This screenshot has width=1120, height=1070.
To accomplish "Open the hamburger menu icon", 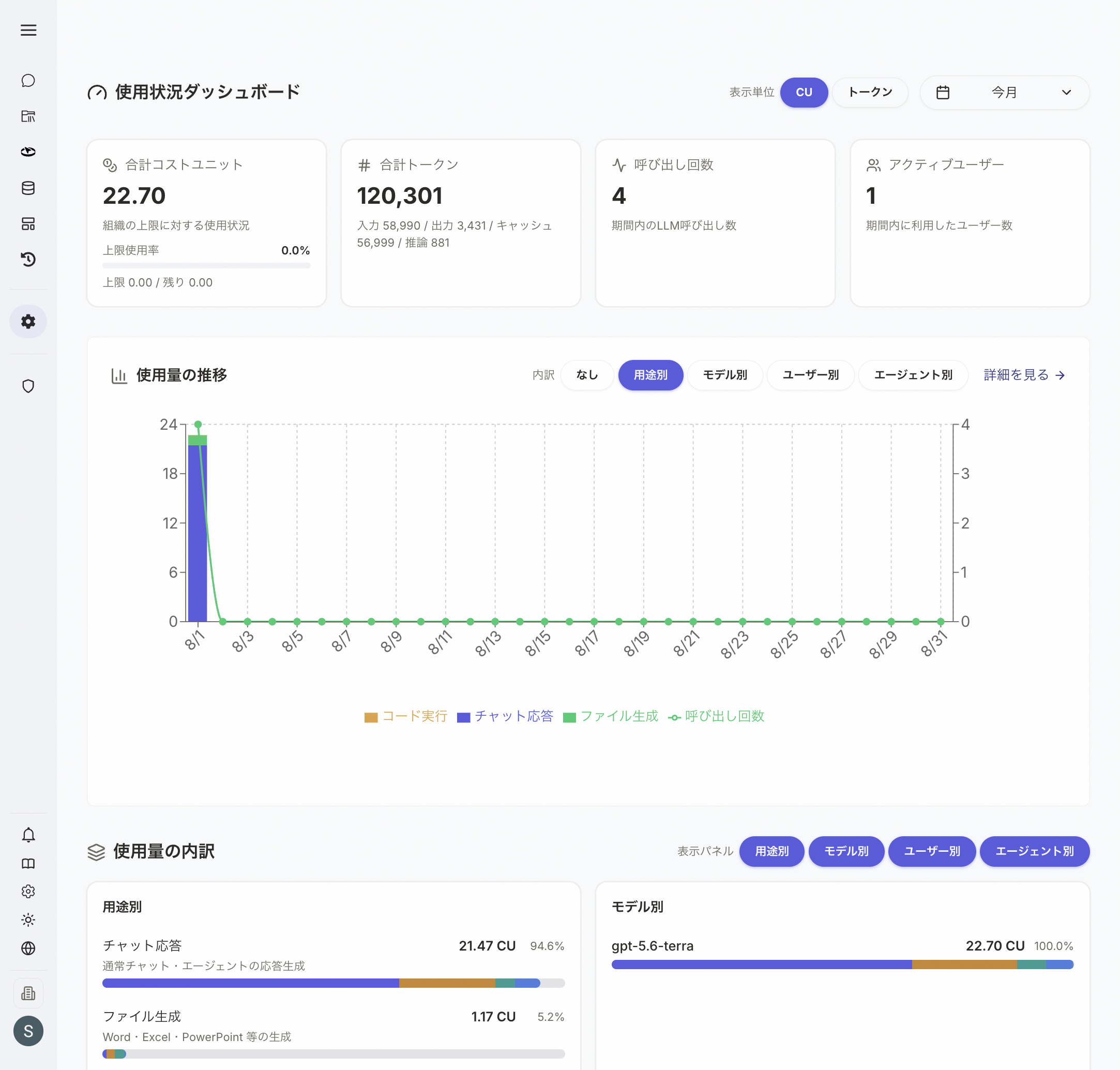I will [x=28, y=30].
